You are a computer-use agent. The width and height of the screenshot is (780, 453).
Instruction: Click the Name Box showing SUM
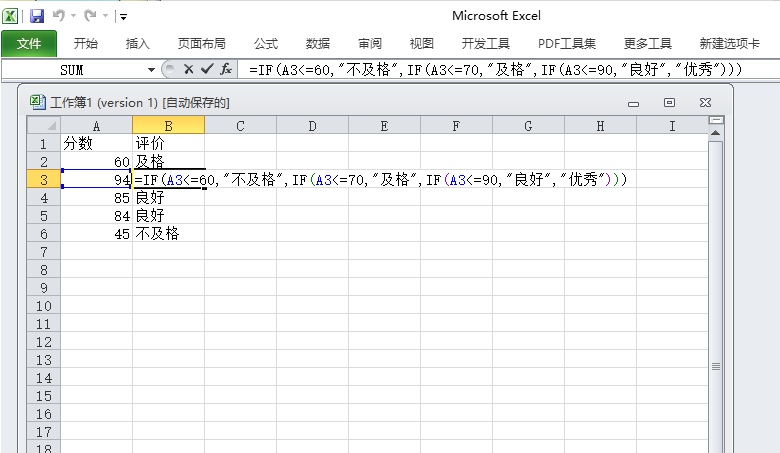pos(72,70)
